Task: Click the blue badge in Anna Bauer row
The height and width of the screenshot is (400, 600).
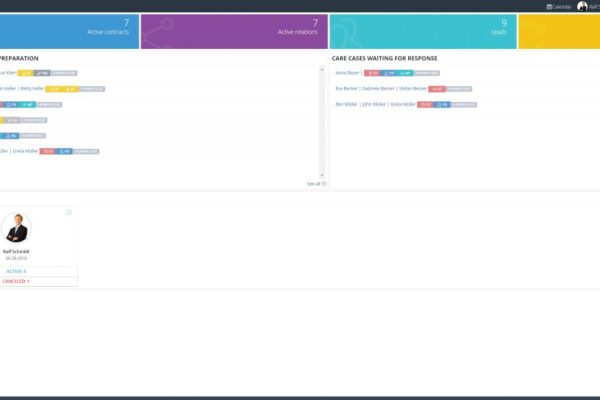Action: tap(388, 73)
